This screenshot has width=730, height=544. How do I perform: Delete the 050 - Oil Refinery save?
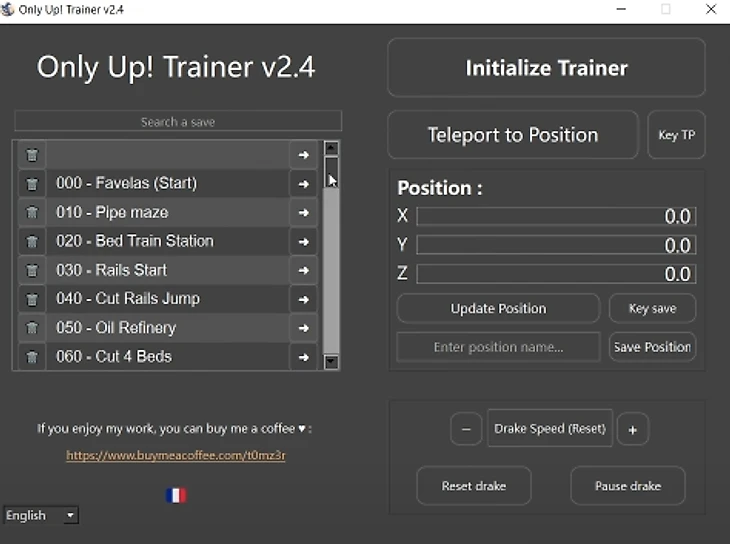pos(32,328)
